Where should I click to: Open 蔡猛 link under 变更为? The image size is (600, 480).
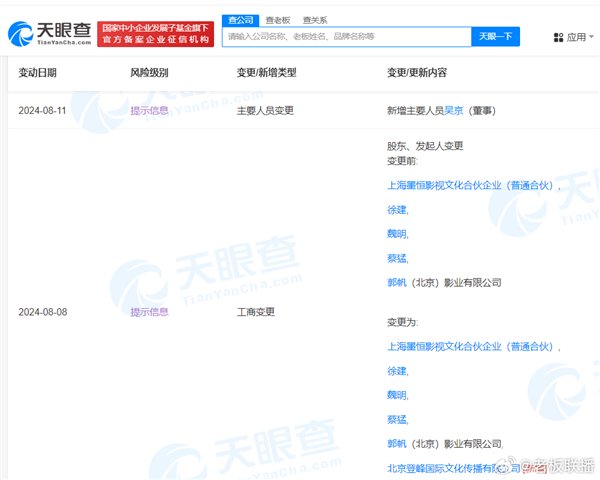coord(396,420)
